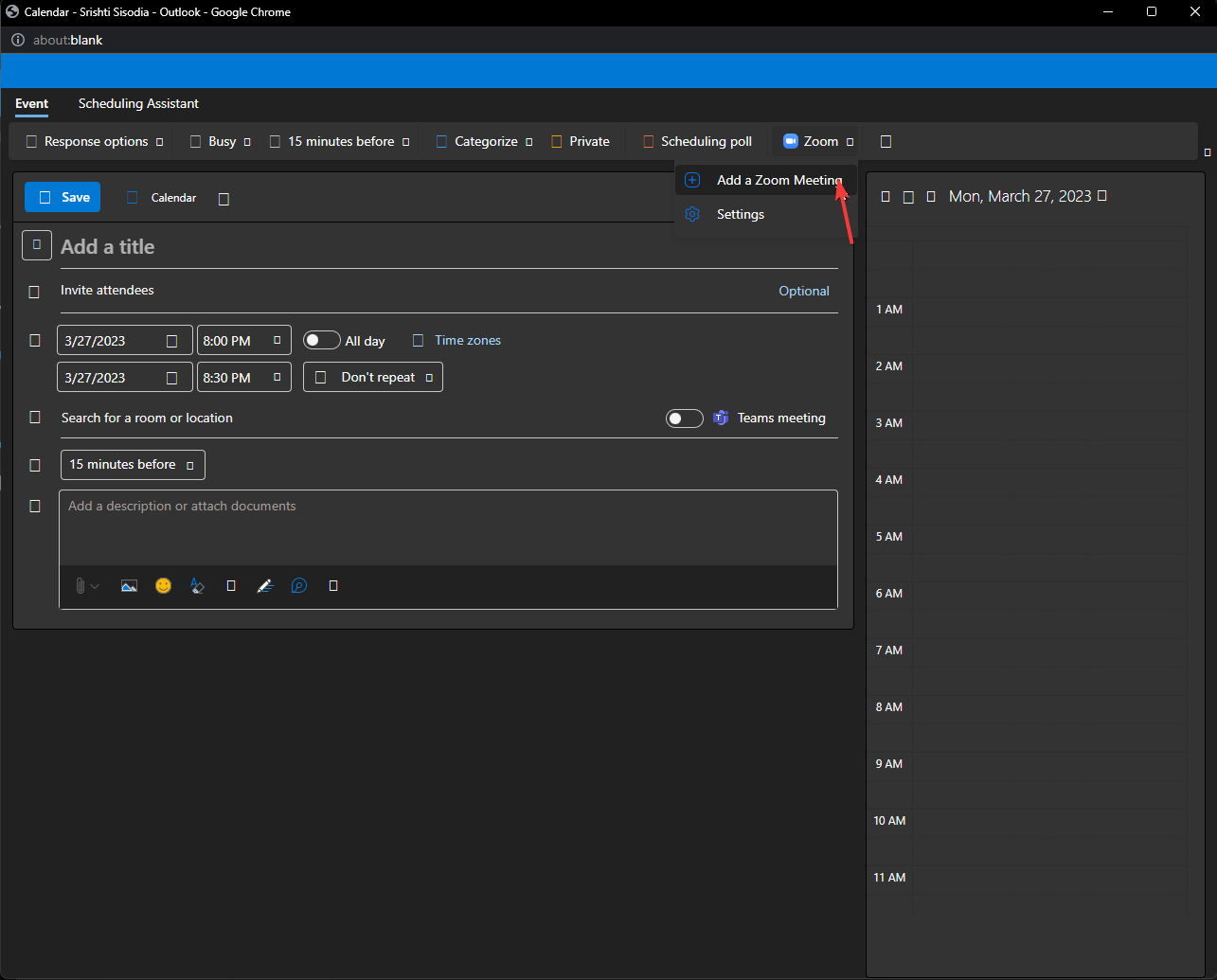Open the start date calendar picker icon
The height and width of the screenshot is (980, 1217).
point(172,341)
